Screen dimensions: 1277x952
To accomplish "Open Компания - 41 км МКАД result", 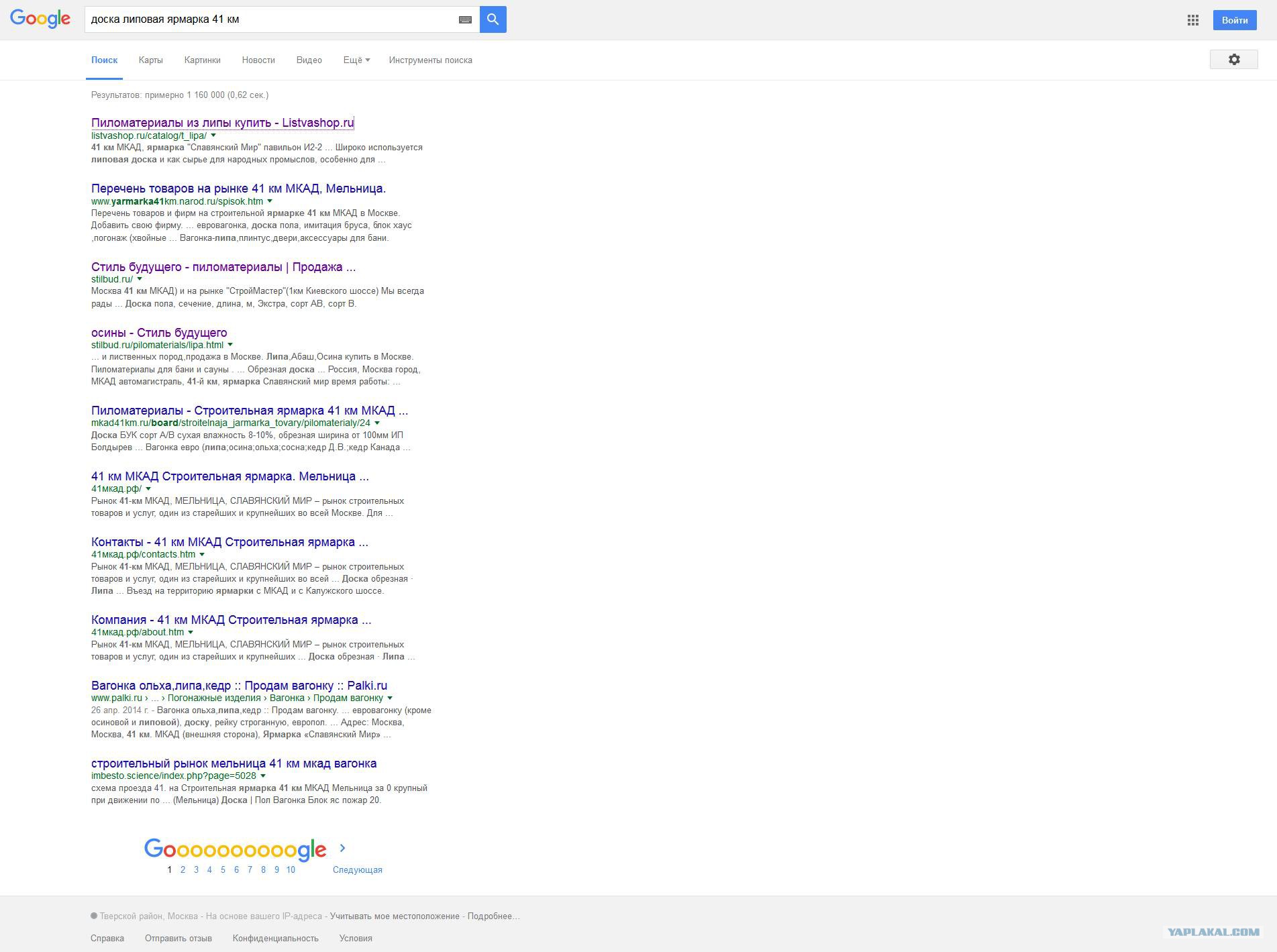I will 232,620.
